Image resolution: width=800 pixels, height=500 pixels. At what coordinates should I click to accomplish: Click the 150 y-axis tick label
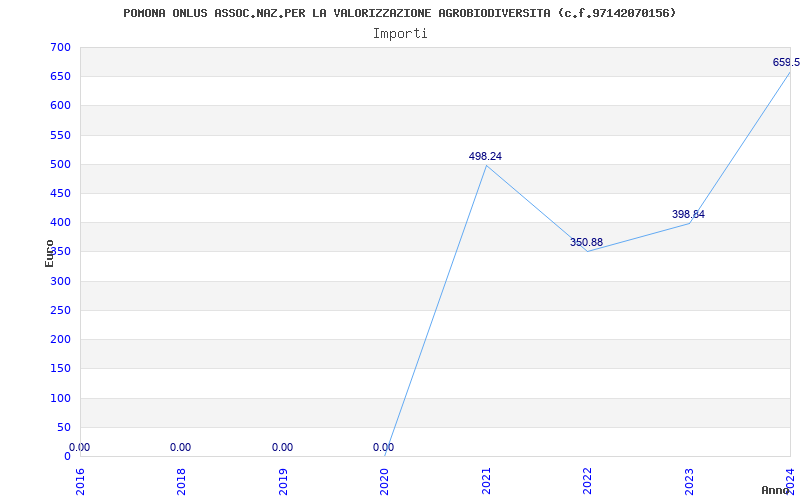61,368
